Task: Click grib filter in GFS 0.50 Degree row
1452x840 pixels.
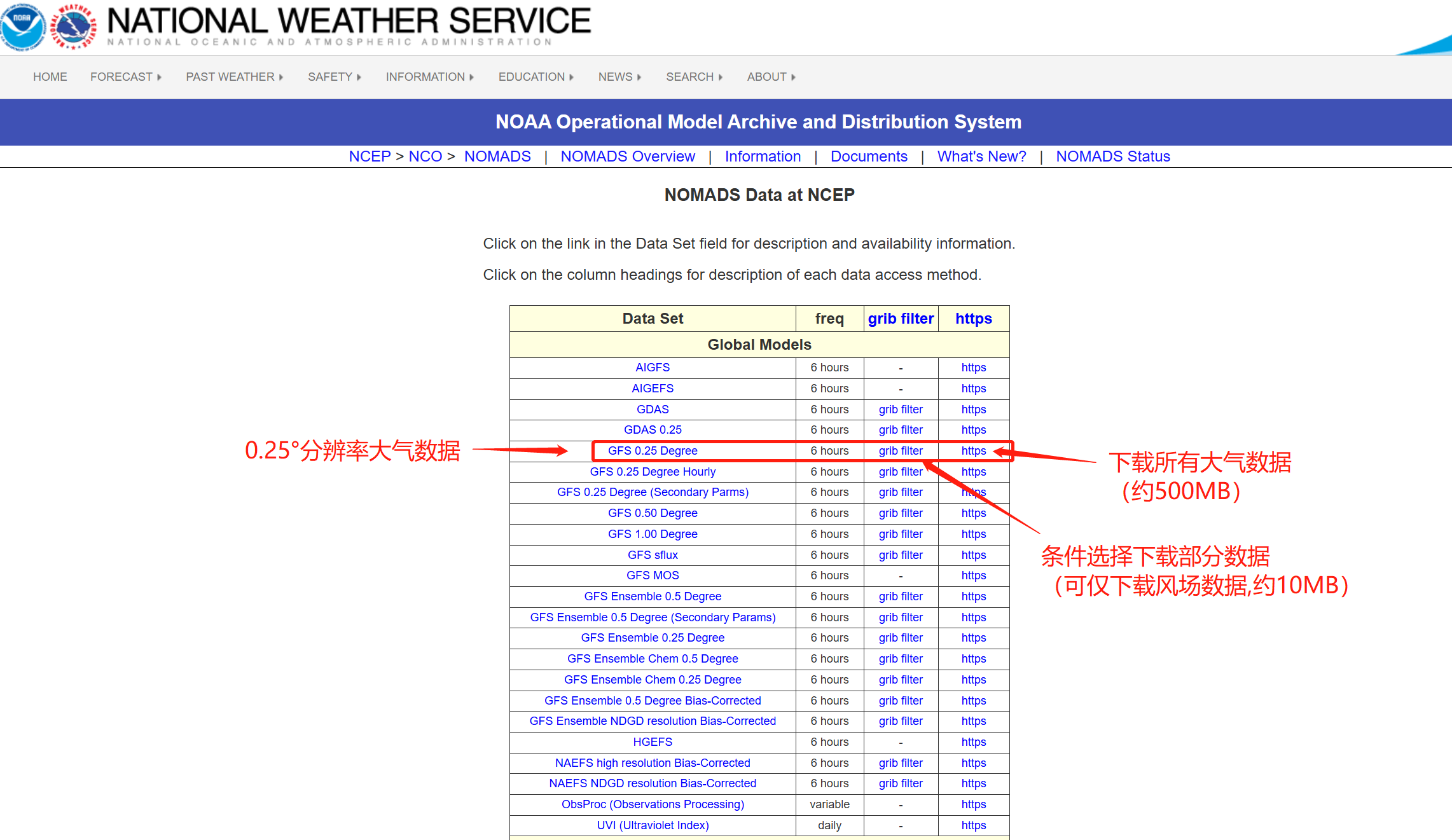Action: (x=901, y=513)
